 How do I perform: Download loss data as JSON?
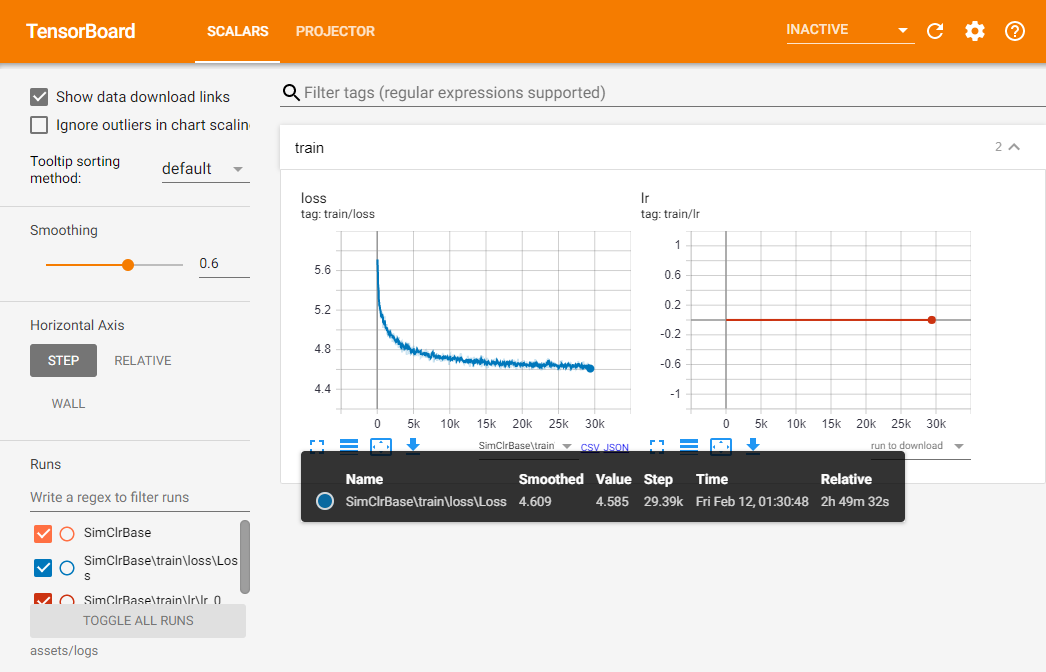tap(616, 448)
